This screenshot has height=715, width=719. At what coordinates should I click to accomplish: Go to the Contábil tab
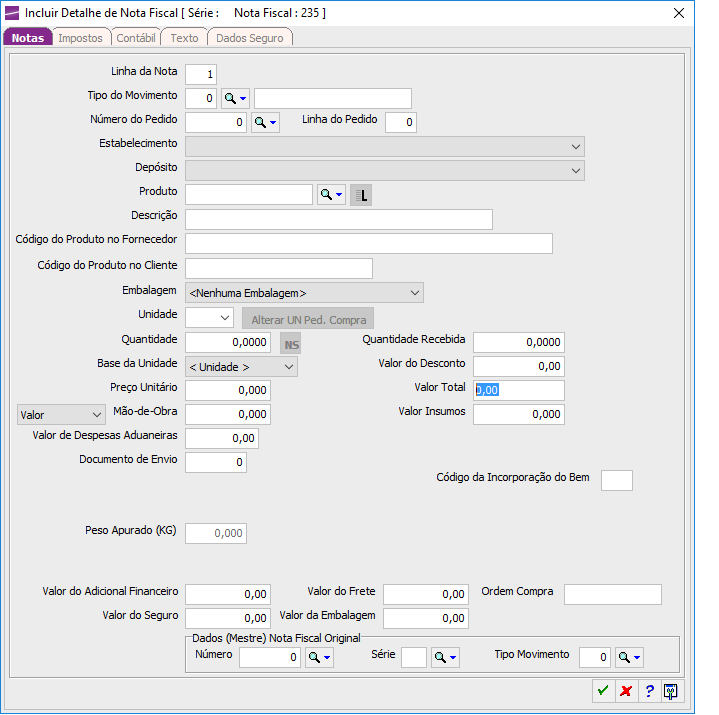click(135, 38)
